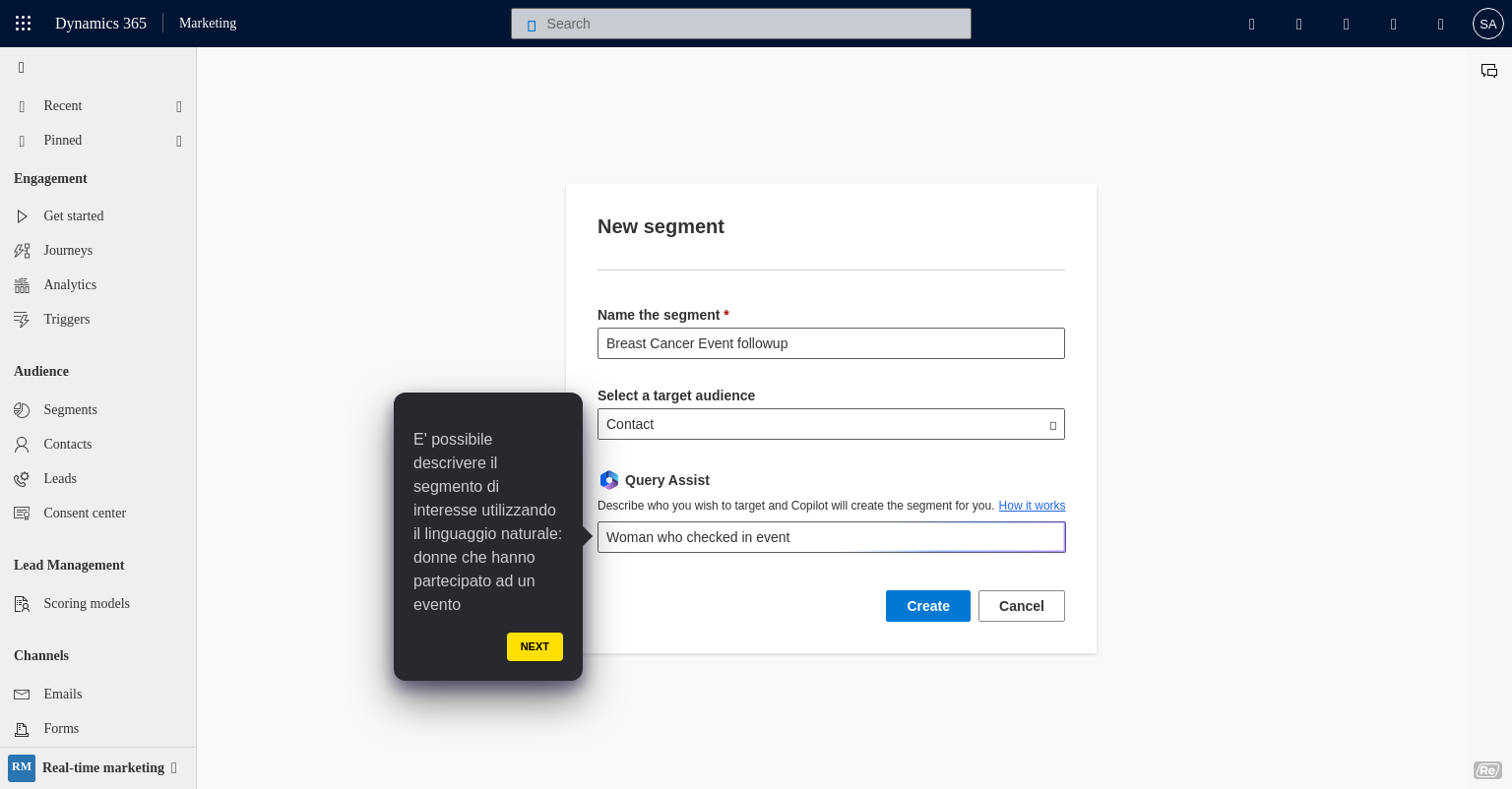Focus the top Search box
Viewport: 1512px width, 789px height.
click(741, 24)
